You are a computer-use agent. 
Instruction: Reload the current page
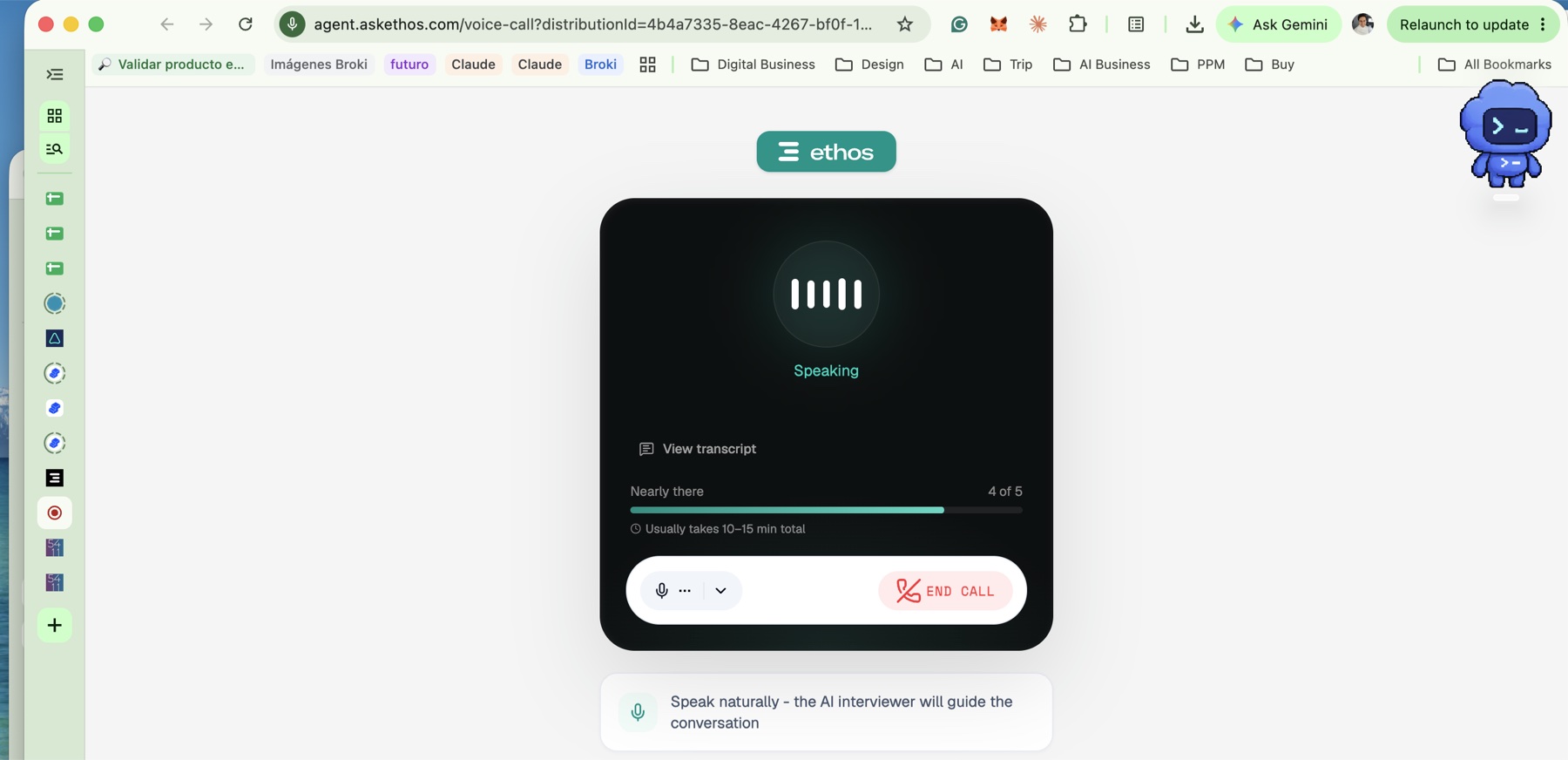[246, 24]
